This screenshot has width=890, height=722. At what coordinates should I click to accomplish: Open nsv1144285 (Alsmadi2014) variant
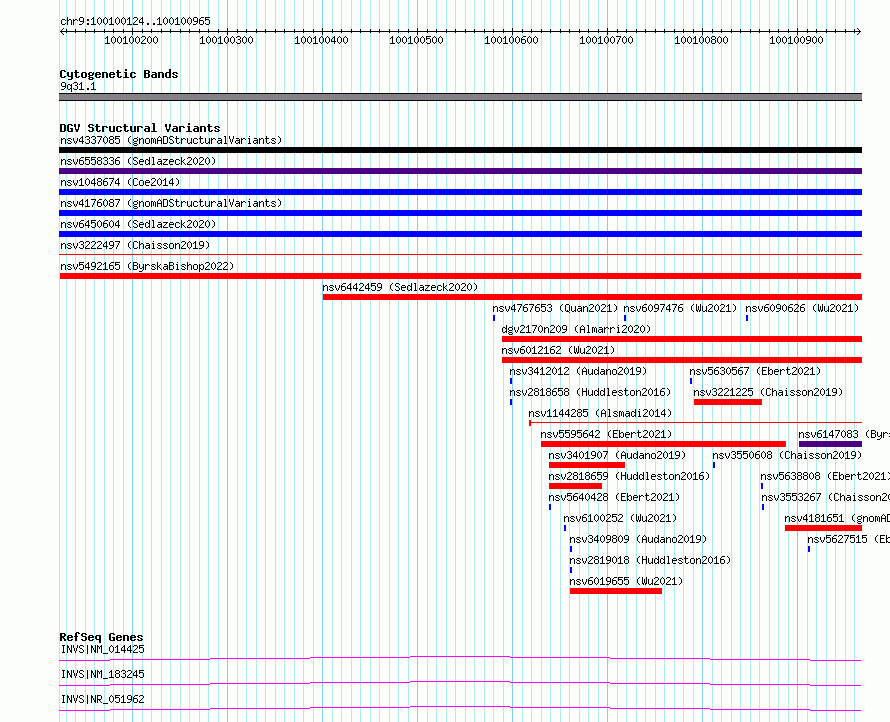(600, 413)
